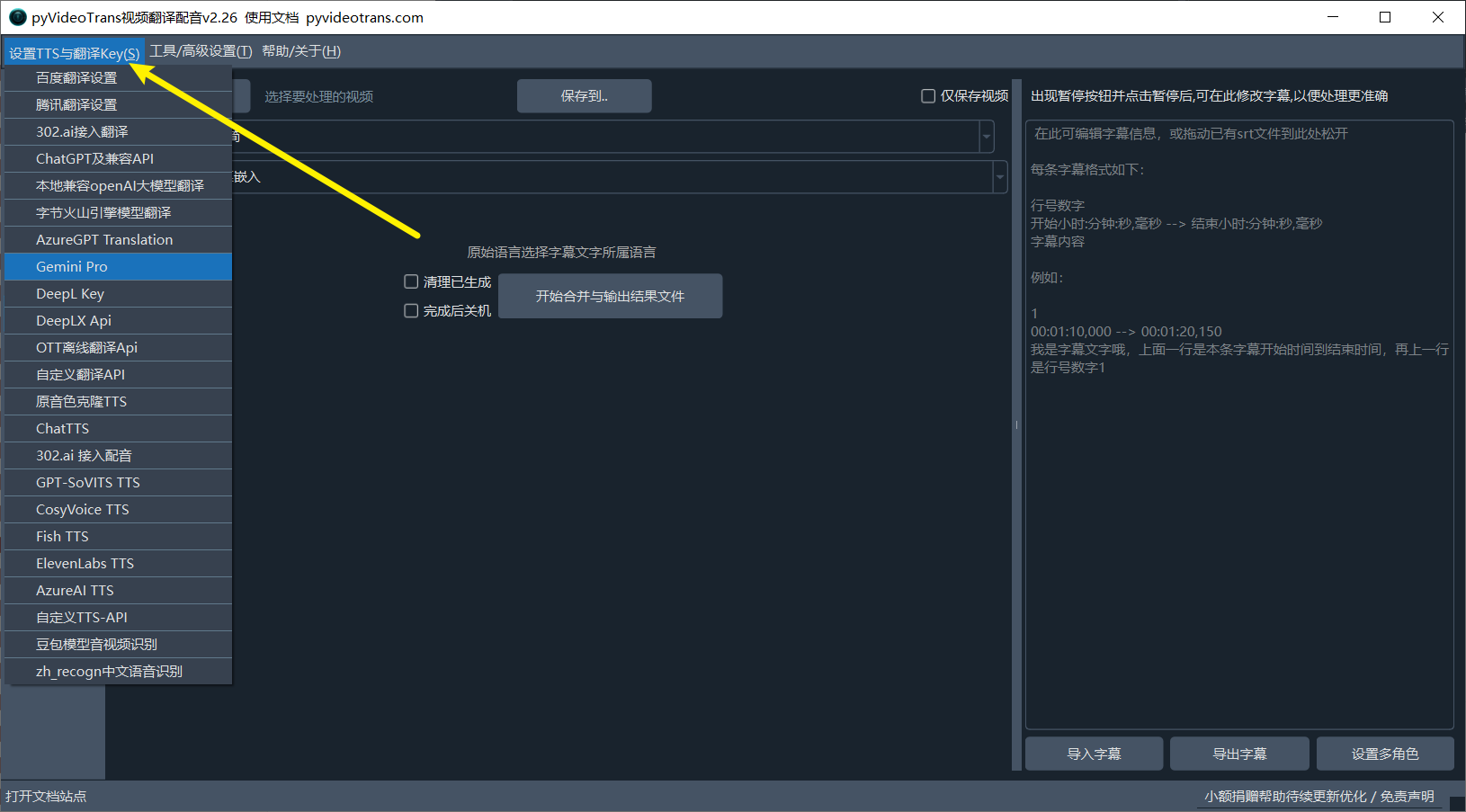Open 自定义翻译API settings
This screenshot has width=1466, height=812.
coord(118,375)
